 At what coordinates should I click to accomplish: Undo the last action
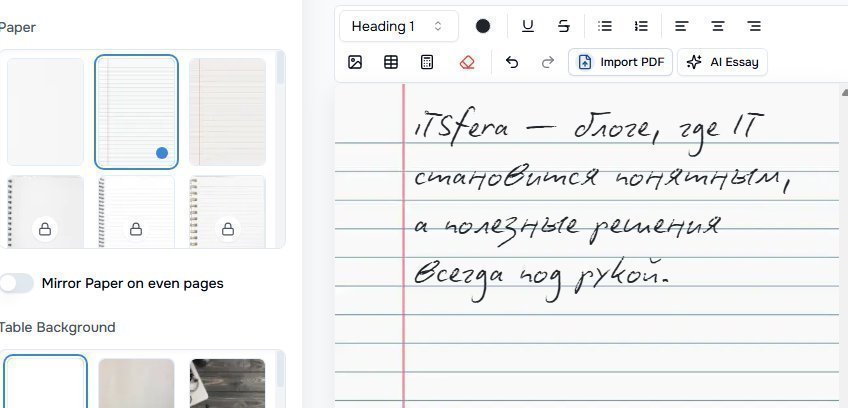click(x=512, y=62)
